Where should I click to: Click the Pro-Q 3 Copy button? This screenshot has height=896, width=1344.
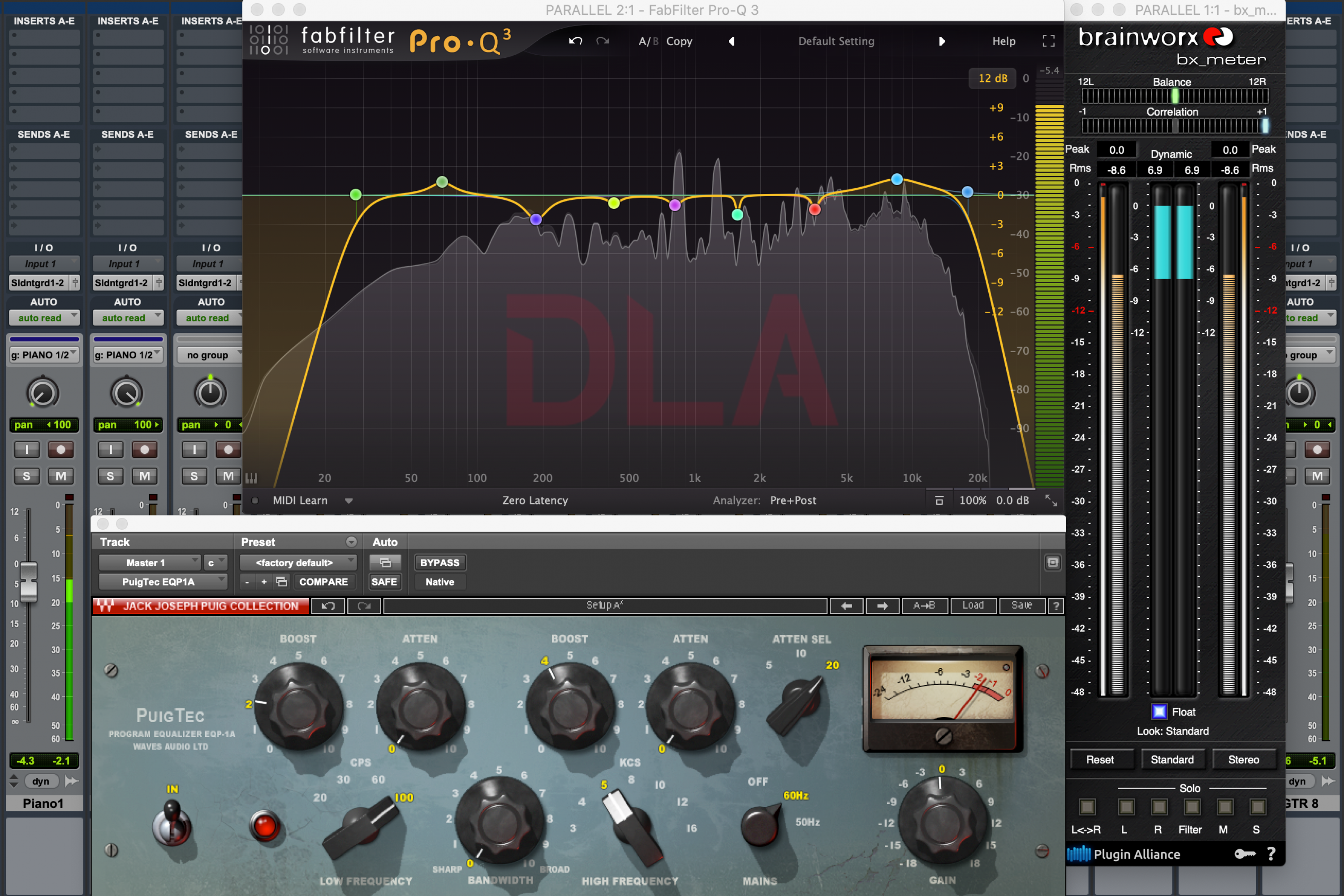[679, 41]
